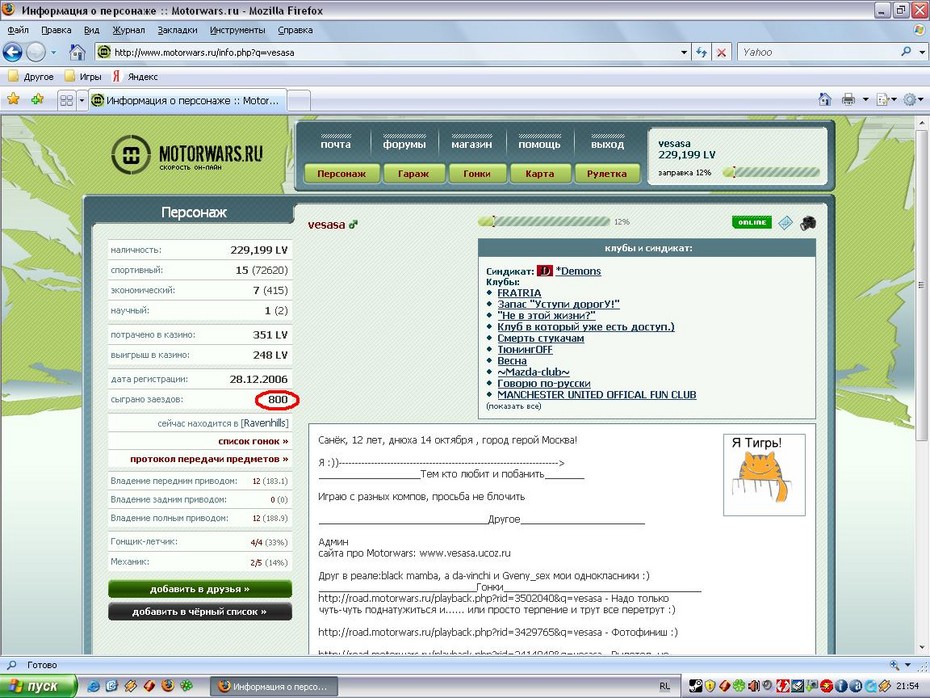
Task: Open the Игры bookmarks folder
Action: [x=83, y=77]
